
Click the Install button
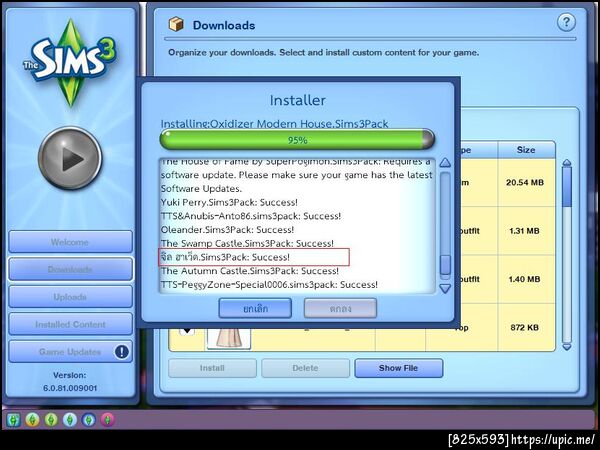212,368
